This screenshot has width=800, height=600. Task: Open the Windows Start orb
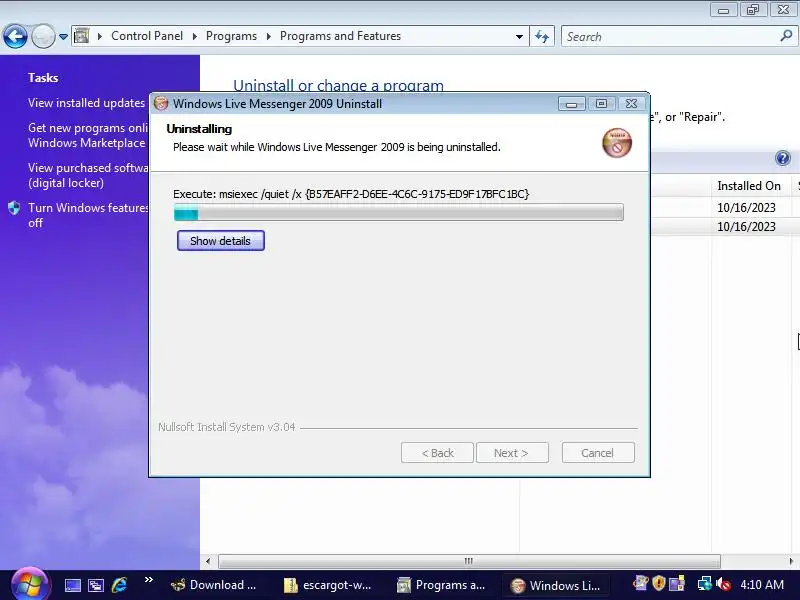coord(29,585)
